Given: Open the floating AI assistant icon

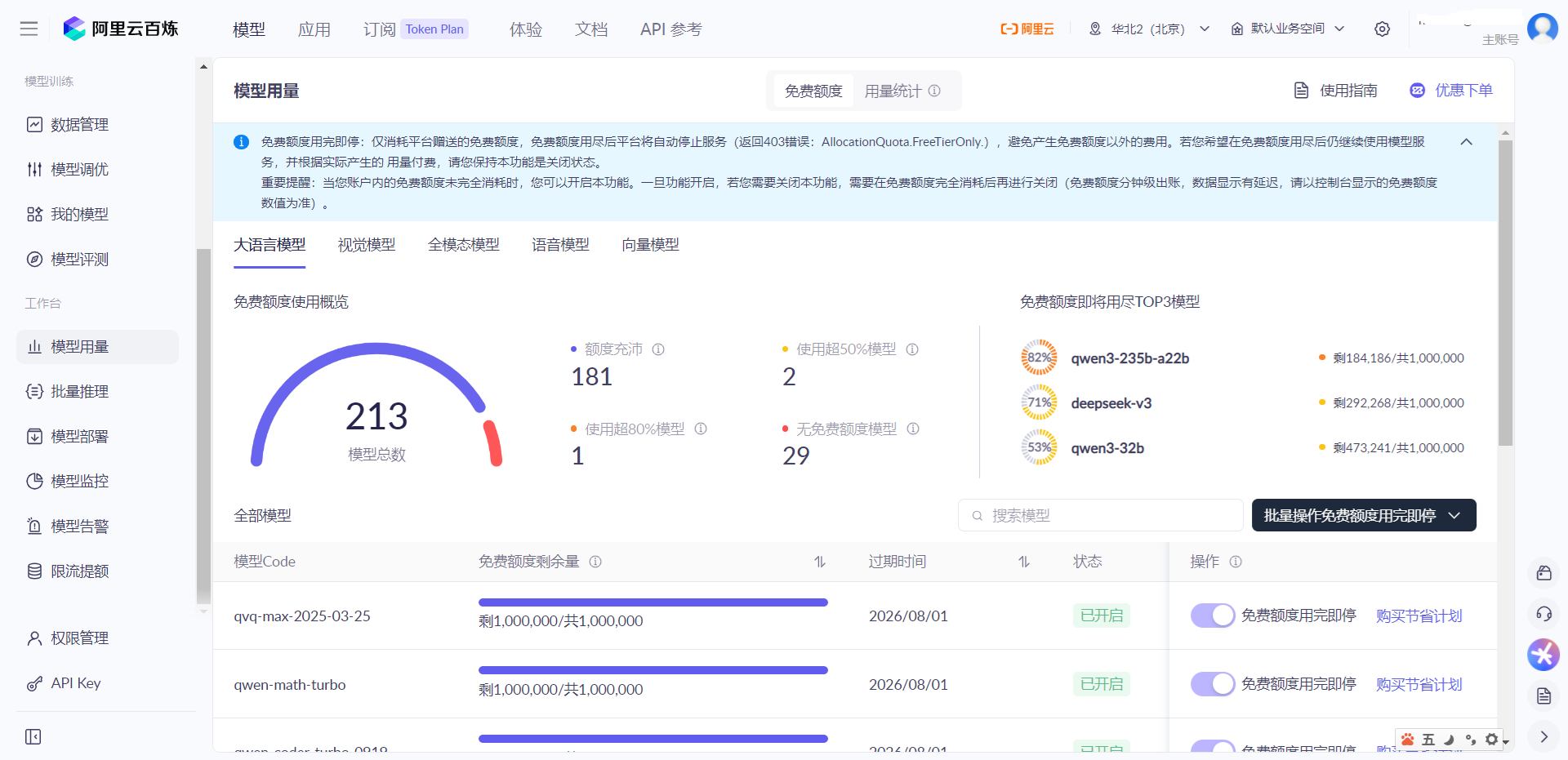Looking at the screenshot, I should 1543,655.
